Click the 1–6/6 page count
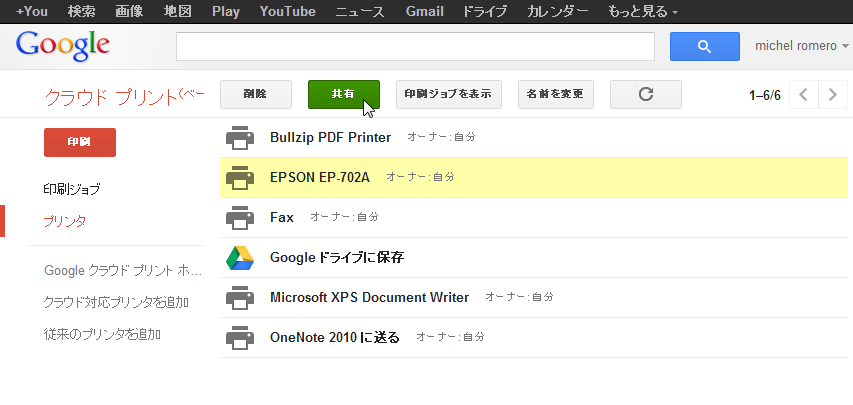 click(x=765, y=95)
